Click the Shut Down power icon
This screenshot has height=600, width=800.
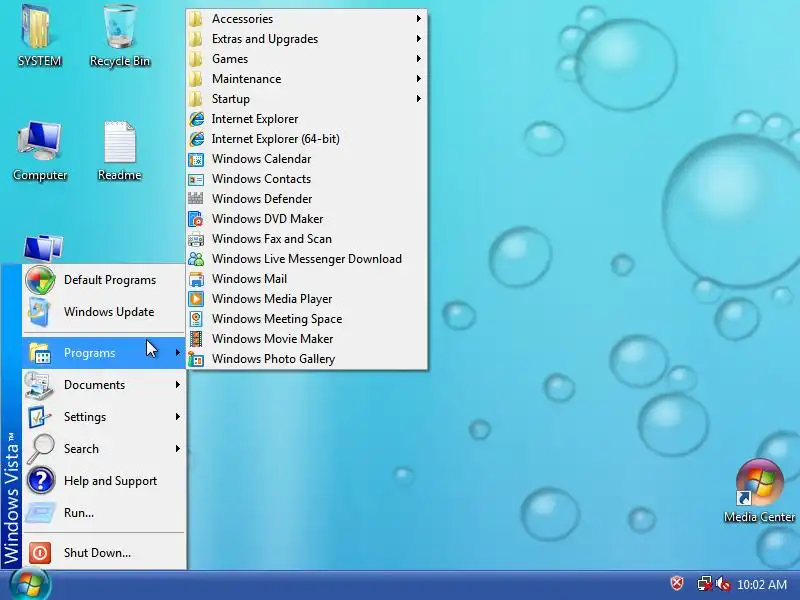pyautogui.click(x=40, y=553)
